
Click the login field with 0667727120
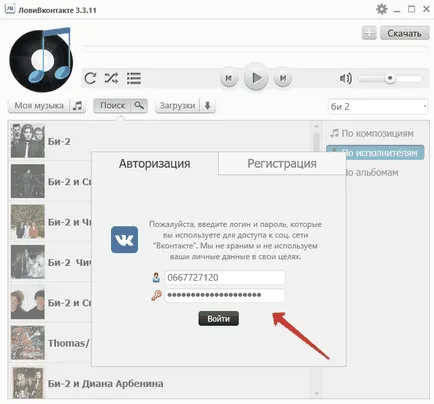pos(225,277)
